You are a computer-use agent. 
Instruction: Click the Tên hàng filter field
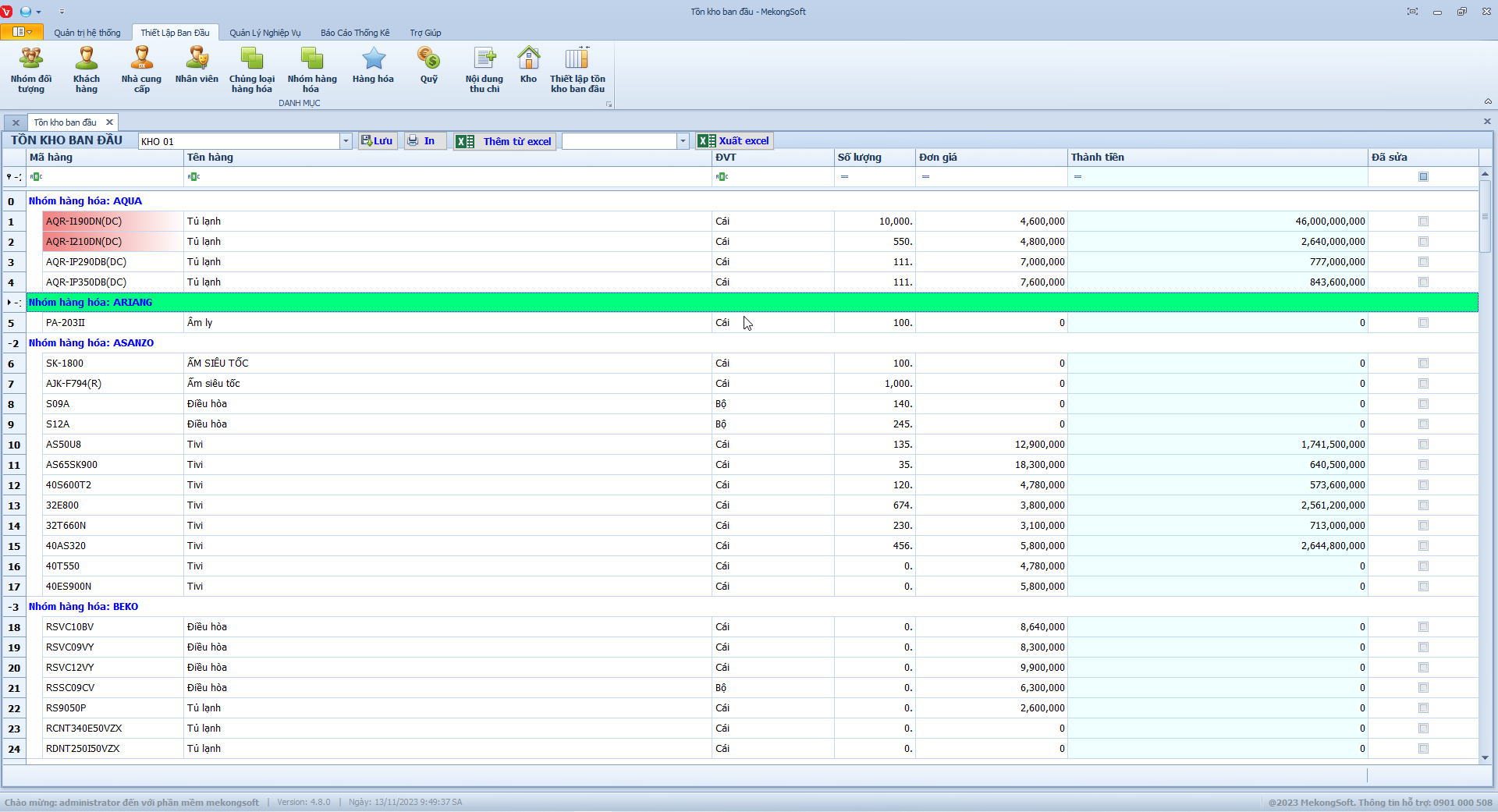[449, 177]
